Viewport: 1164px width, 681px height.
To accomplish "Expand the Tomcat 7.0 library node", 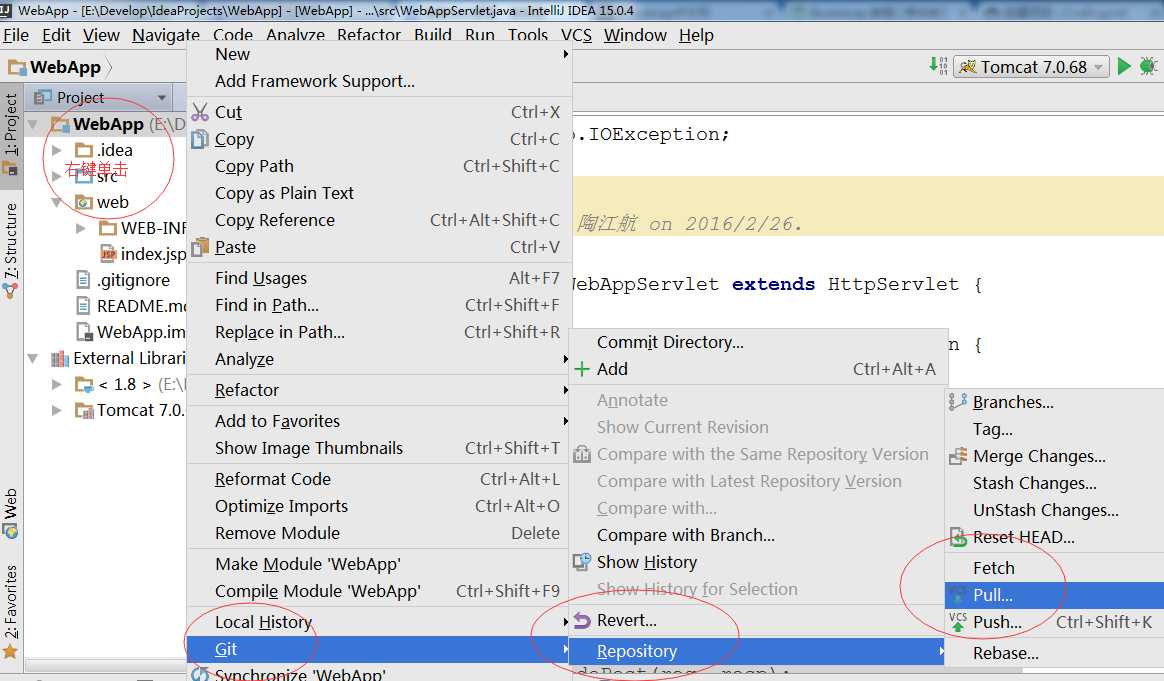I will coord(56,411).
